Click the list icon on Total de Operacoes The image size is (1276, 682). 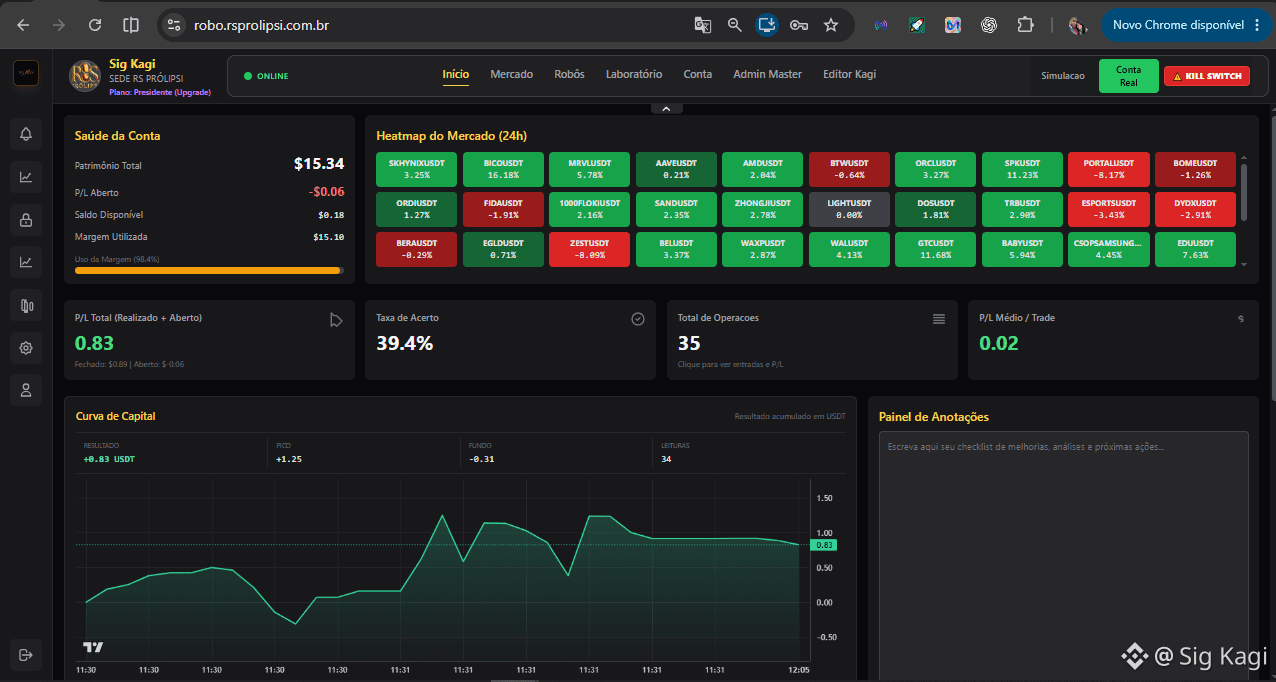pos(939,319)
